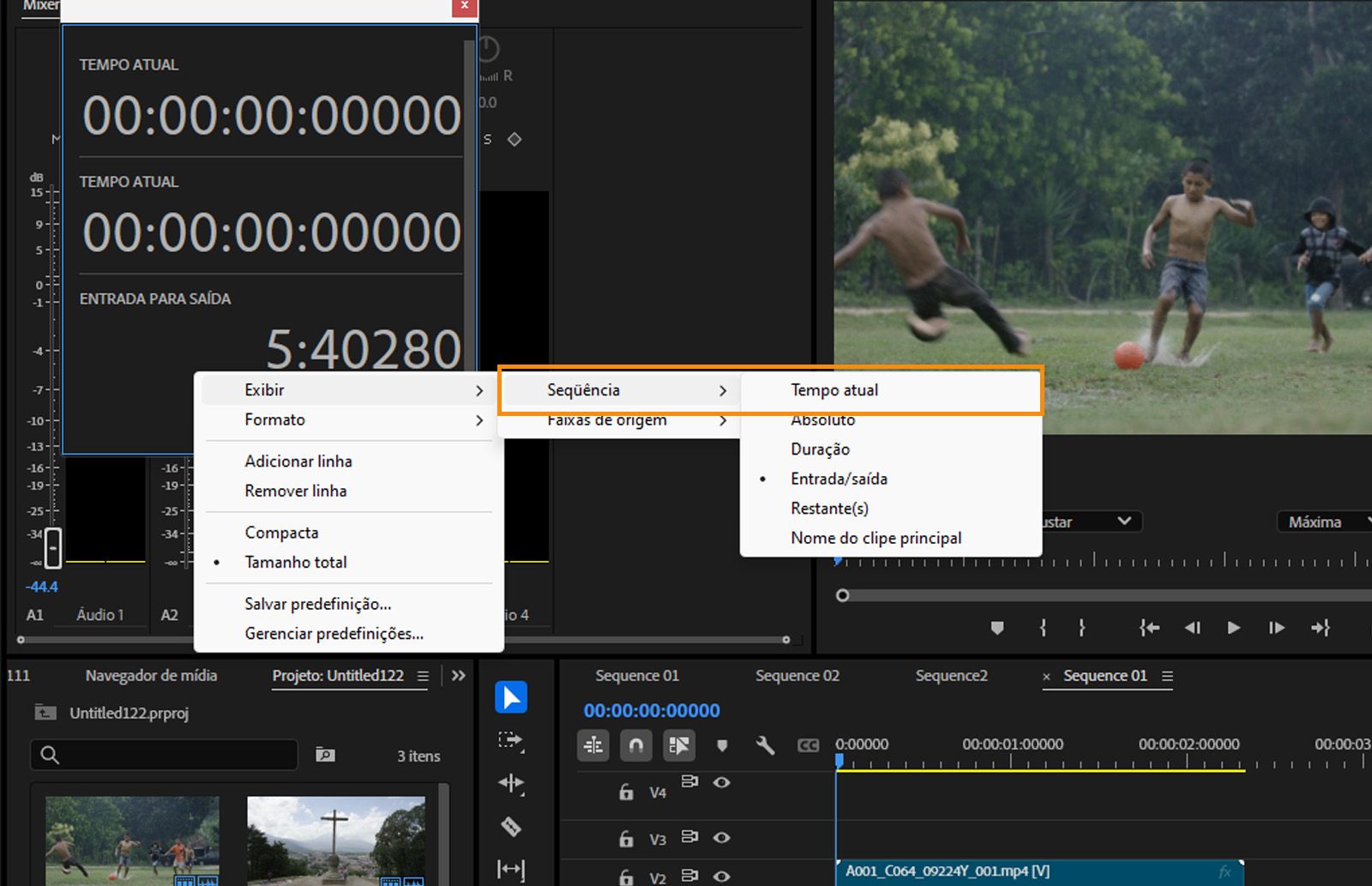
Task: Select the Razor tool
Action: (511, 827)
